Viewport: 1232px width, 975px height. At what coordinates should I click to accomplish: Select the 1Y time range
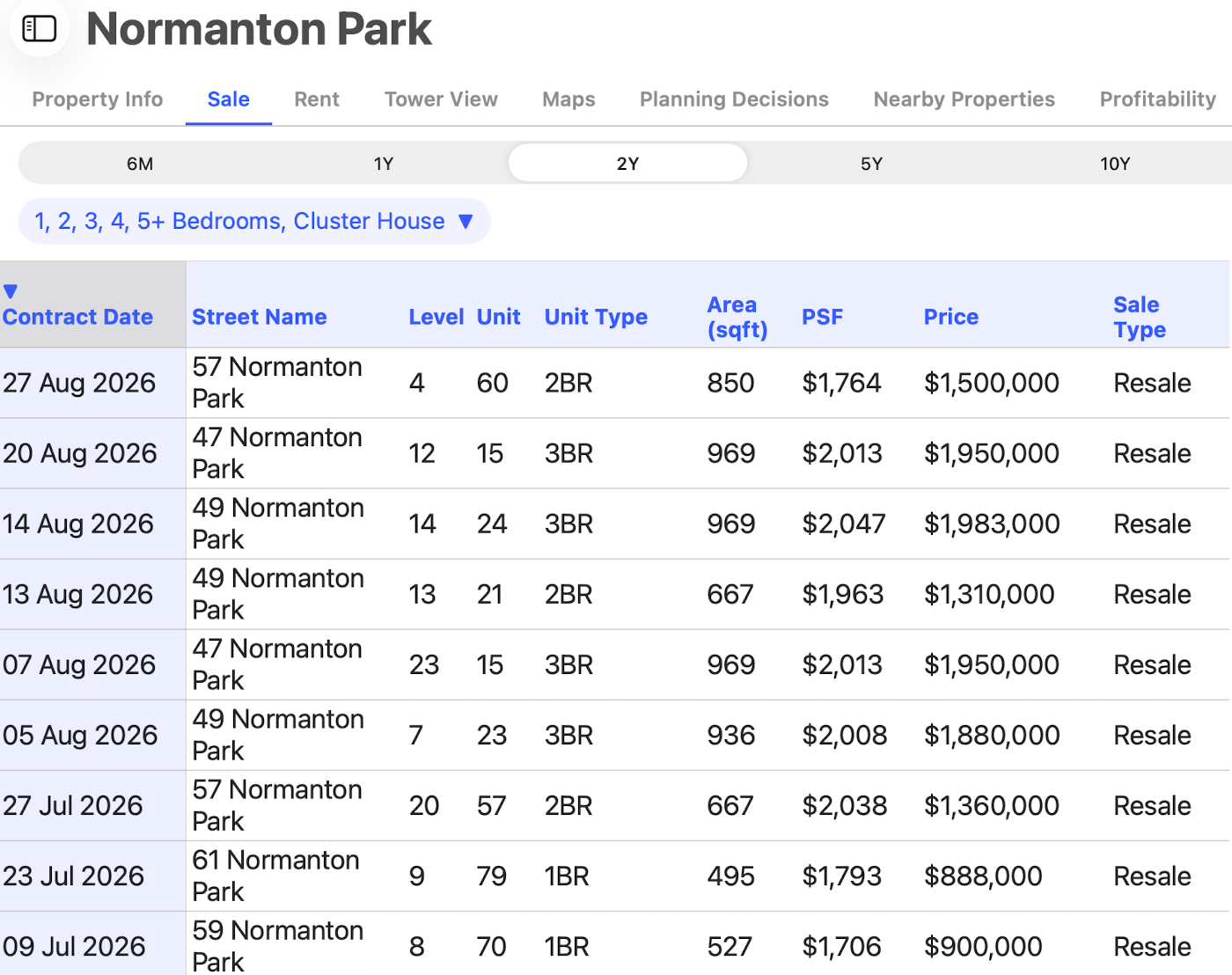pyautogui.click(x=384, y=164)
